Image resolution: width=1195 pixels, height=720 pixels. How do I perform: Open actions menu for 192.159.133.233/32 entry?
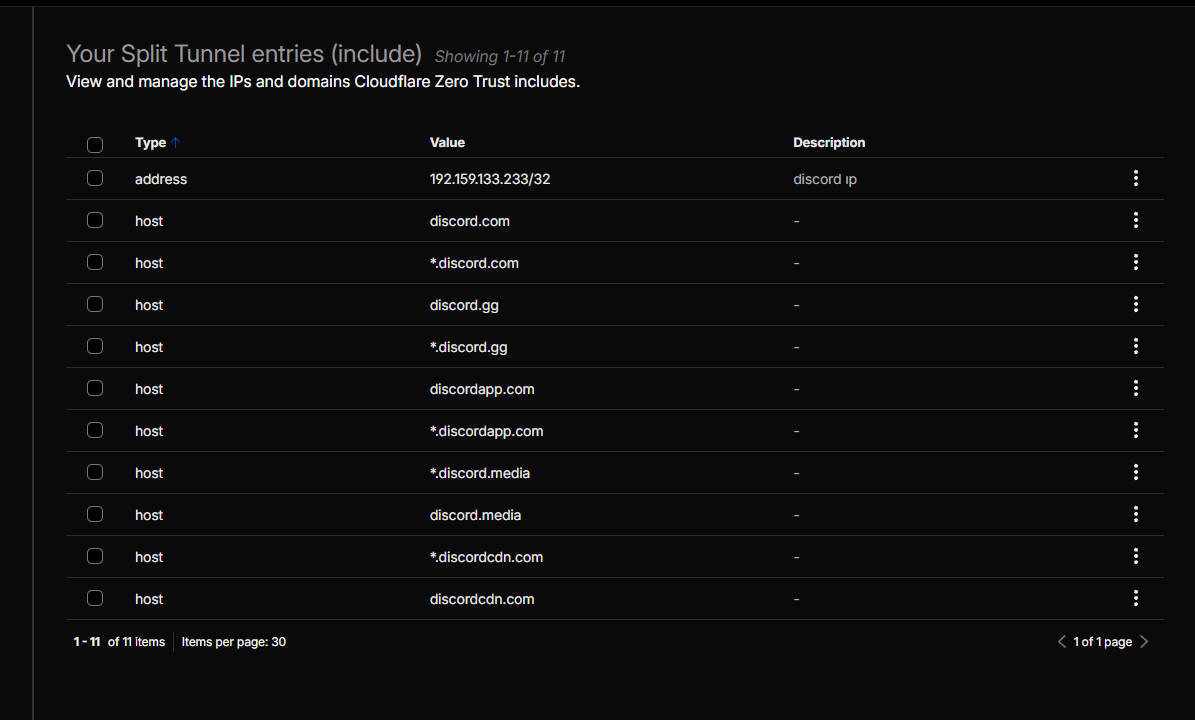[1135, 179]
